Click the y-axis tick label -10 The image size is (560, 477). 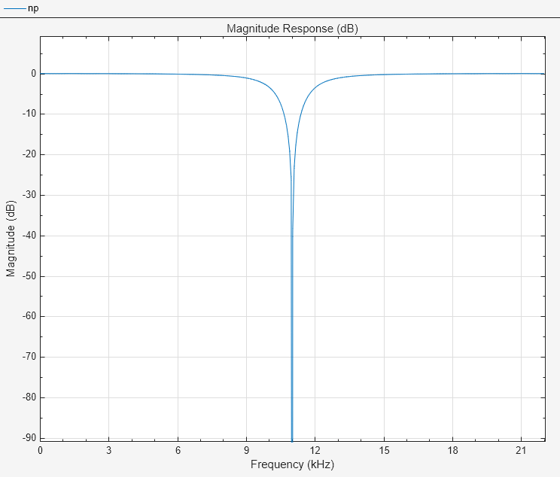(29, 114)
